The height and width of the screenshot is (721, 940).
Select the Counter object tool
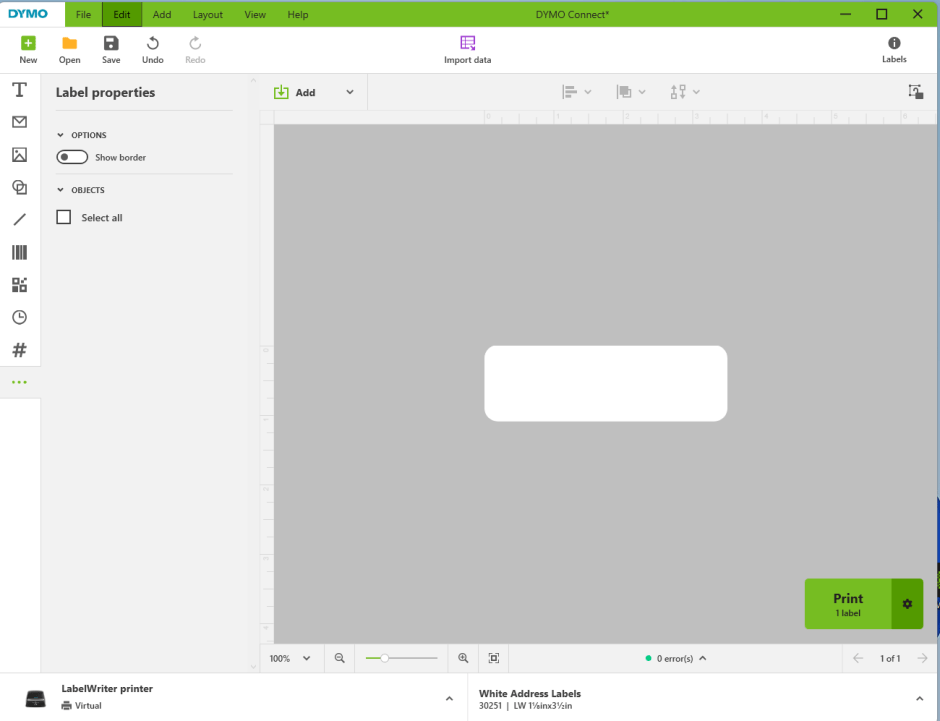click(19, 349)
